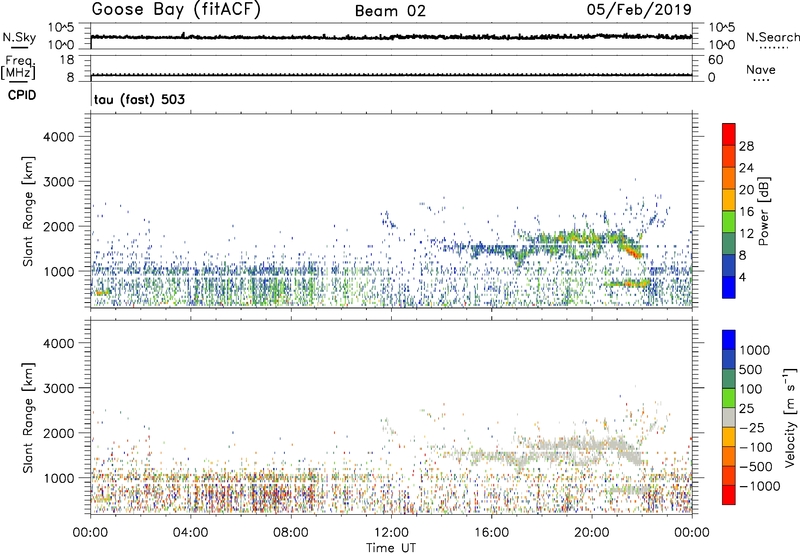Click the "18" tick on frequency panel
Viewport: 800px width, 554px height.
67,60
